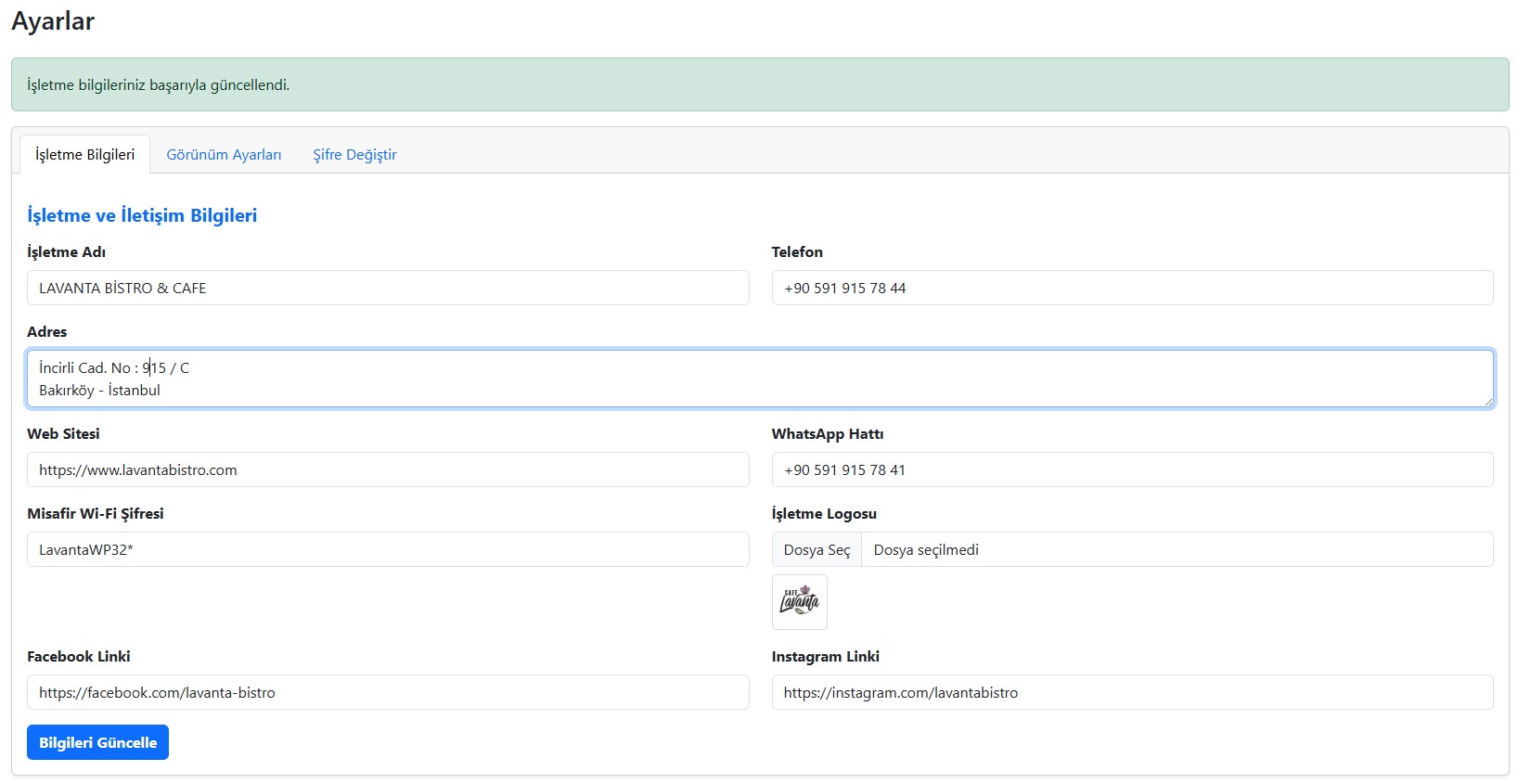Viewport: 1518px width, 784px height.
Task: Click the 'Facebook Linki' label
Action: [x=79, y=656]
